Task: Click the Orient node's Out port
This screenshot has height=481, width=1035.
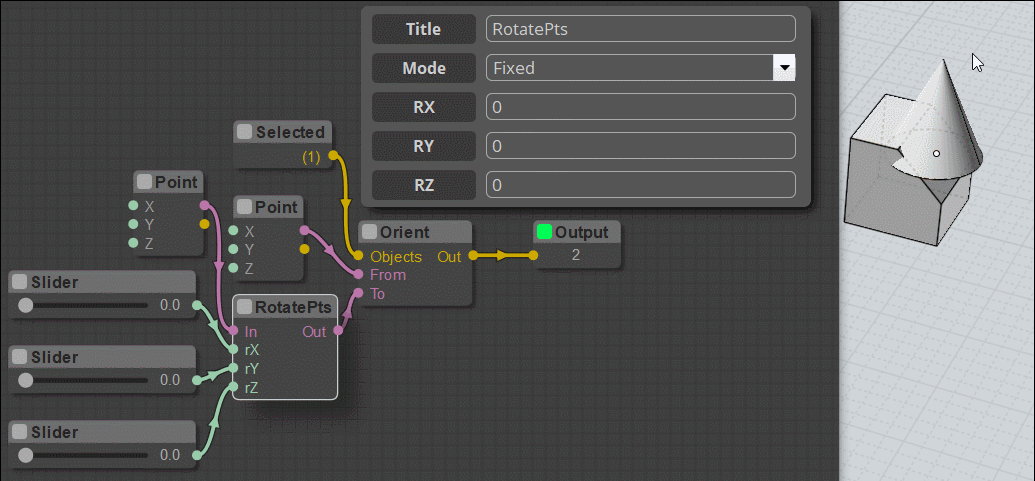Action: (473, 255)
